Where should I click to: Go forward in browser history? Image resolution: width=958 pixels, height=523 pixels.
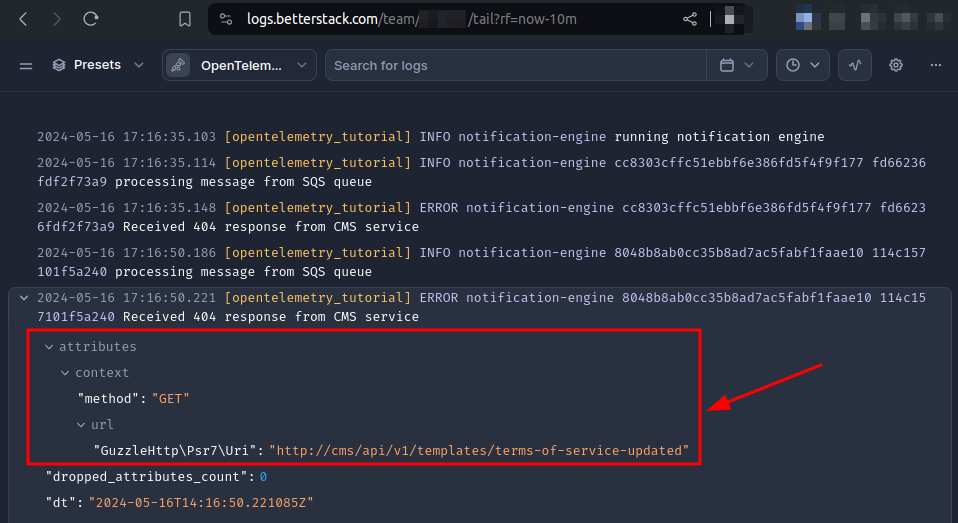[57, 19]
